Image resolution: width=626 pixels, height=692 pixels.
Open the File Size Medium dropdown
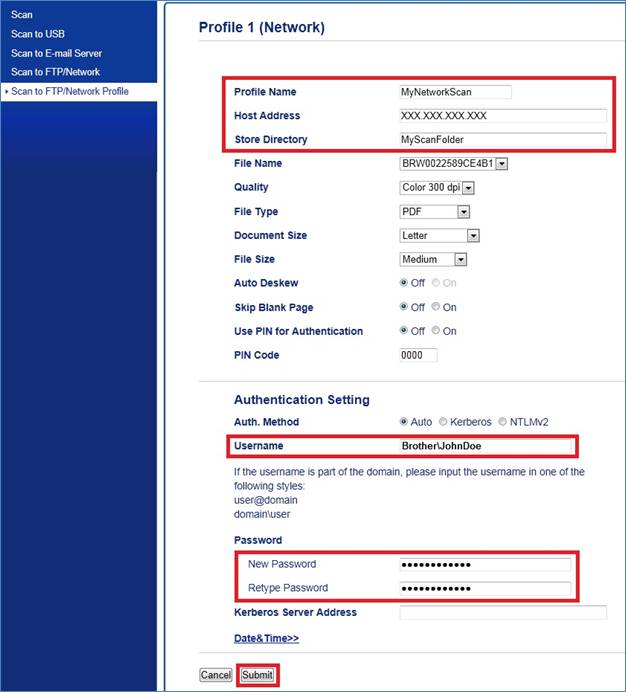click(433, 260)
